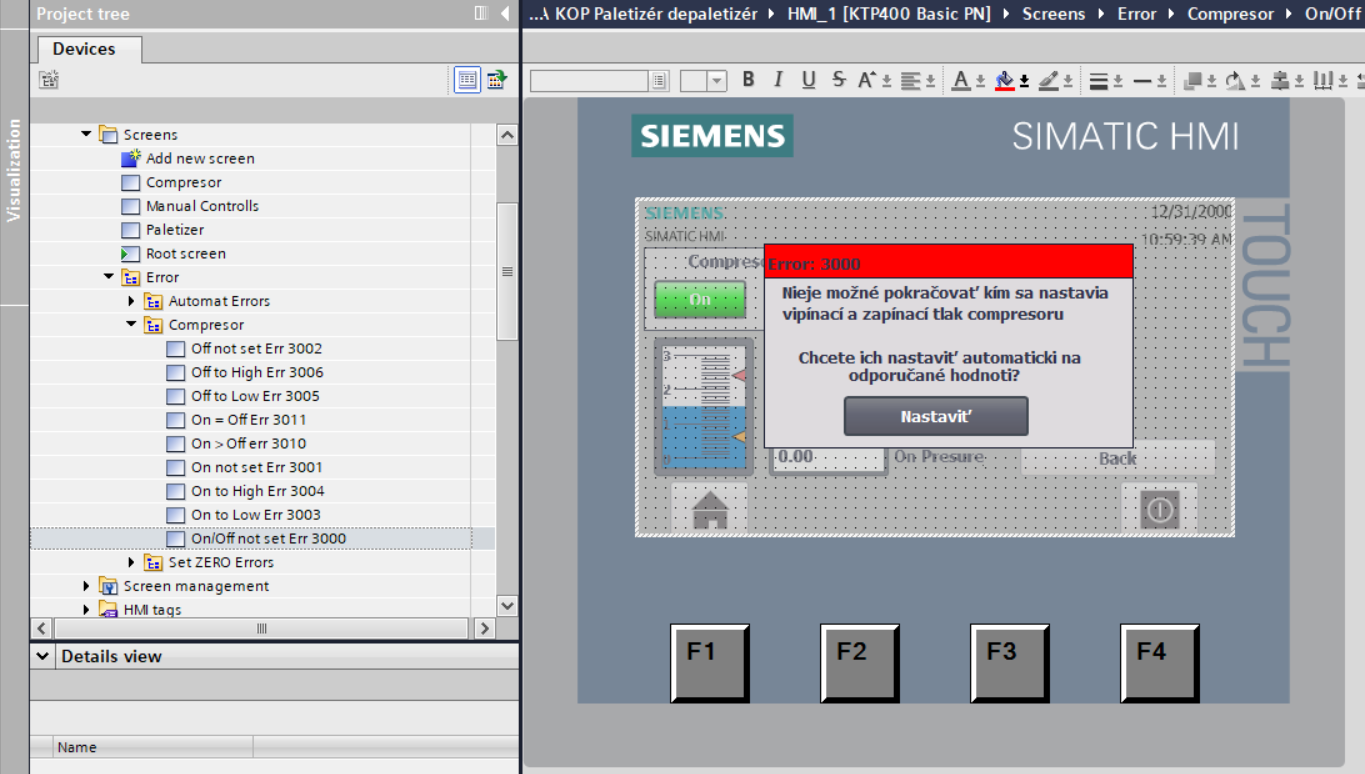The image size is (1365, 774).
Task: Click the align objects icon
Action: (x=1280, y=80)
